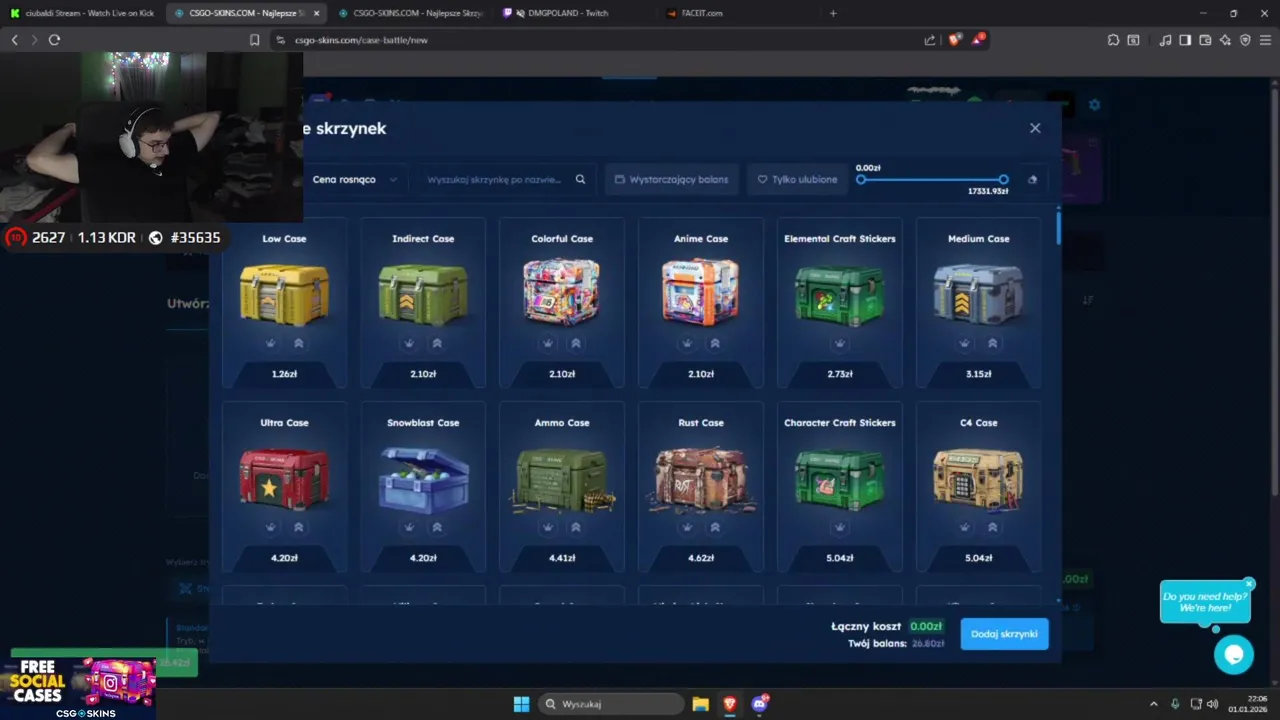Open the 'Cena rosnąco' sort dropdown
The width and height of the screenshot is (1280, 720).
tap(354, 180)
